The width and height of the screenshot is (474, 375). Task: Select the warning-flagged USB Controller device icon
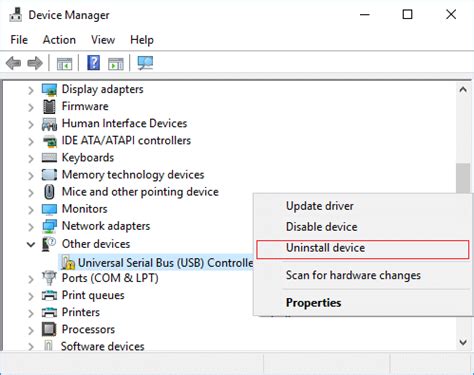[x=68, y=263]
